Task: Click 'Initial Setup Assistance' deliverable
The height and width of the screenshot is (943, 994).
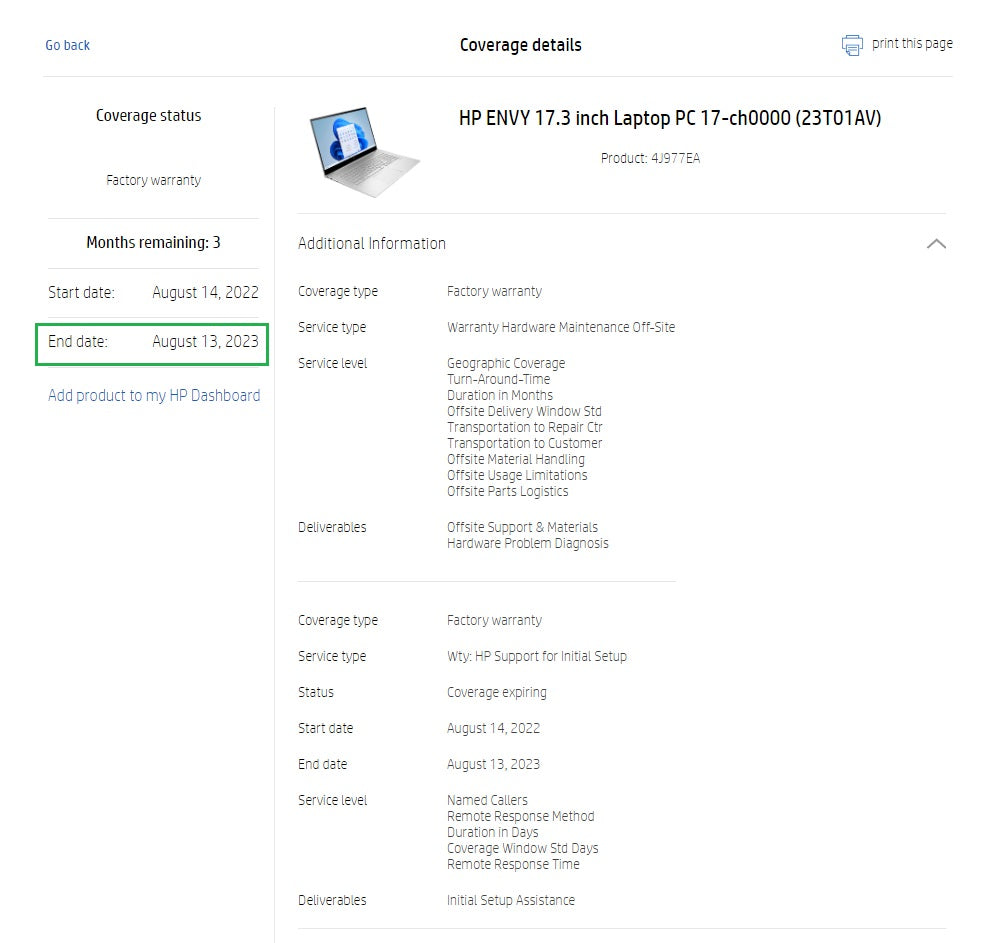Action: pos(510,901)
